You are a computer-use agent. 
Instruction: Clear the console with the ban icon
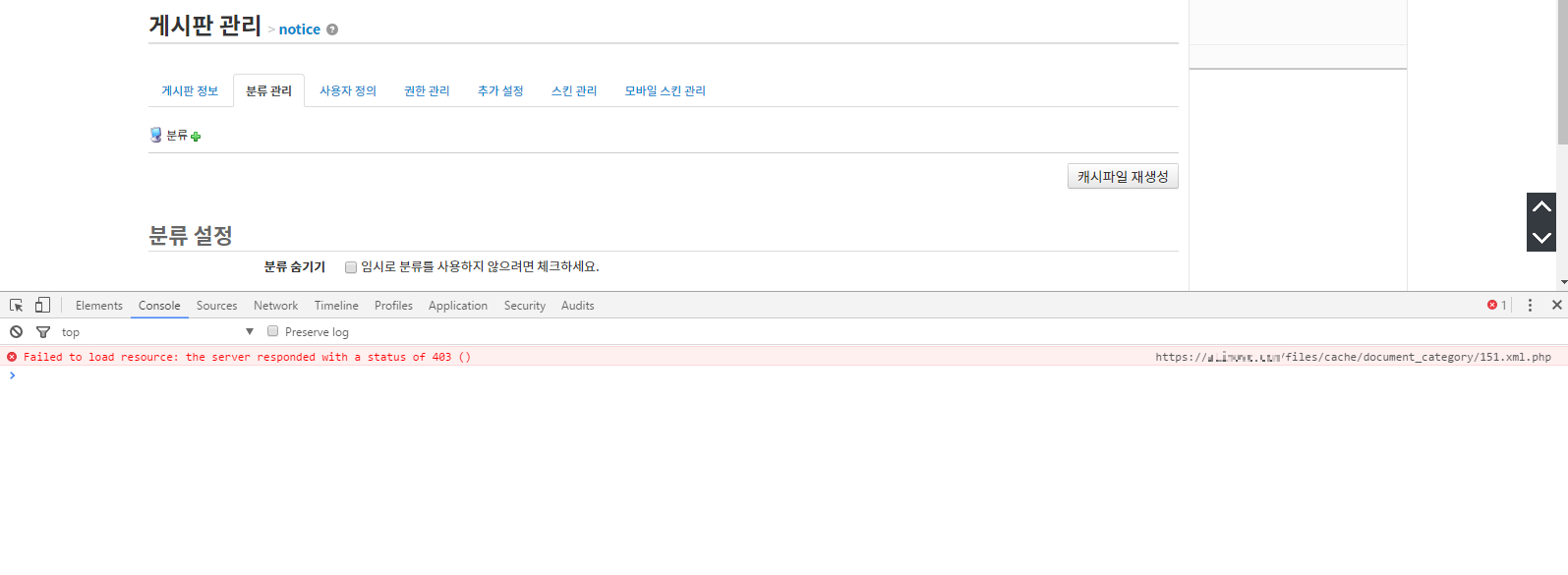16,332
